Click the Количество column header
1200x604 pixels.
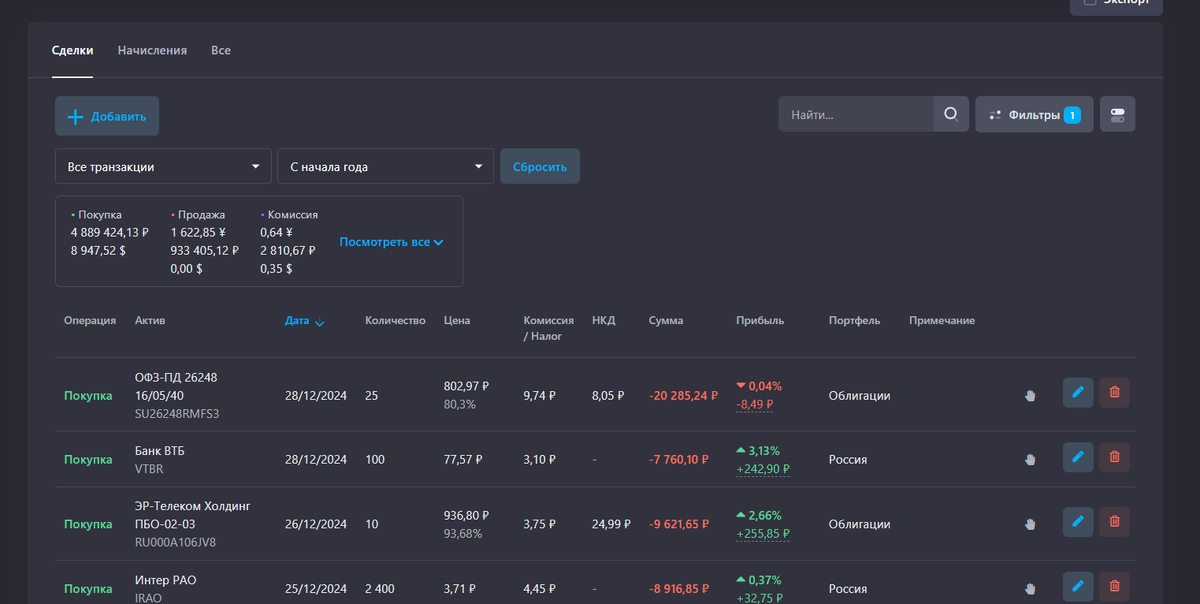tap(395, 321)
